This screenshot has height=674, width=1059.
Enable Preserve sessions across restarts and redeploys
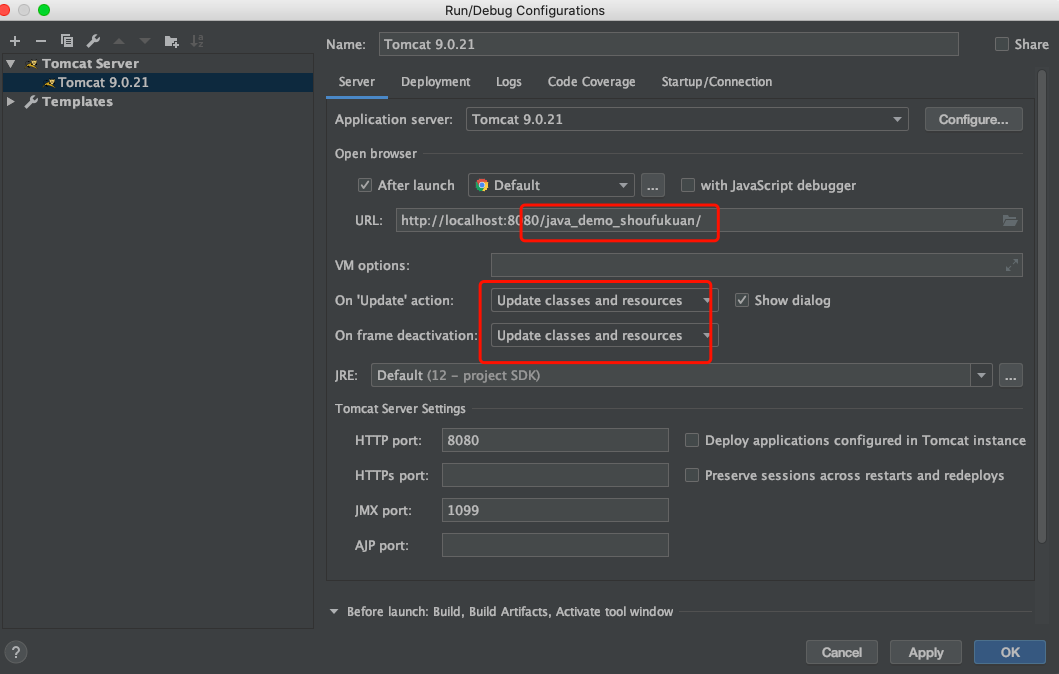(x=692, y=475)
